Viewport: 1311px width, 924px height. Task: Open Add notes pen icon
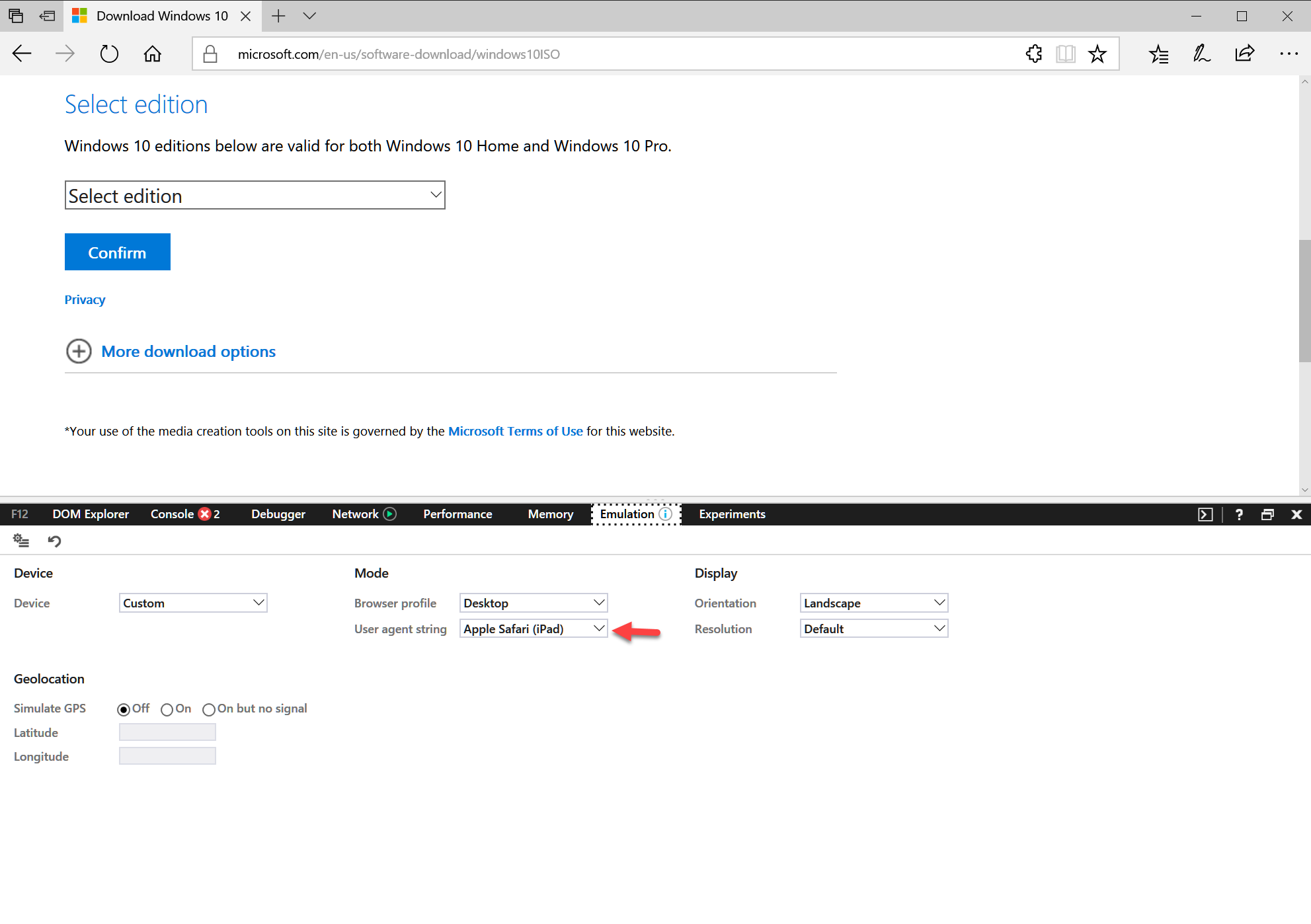(x=1202, y=54)
